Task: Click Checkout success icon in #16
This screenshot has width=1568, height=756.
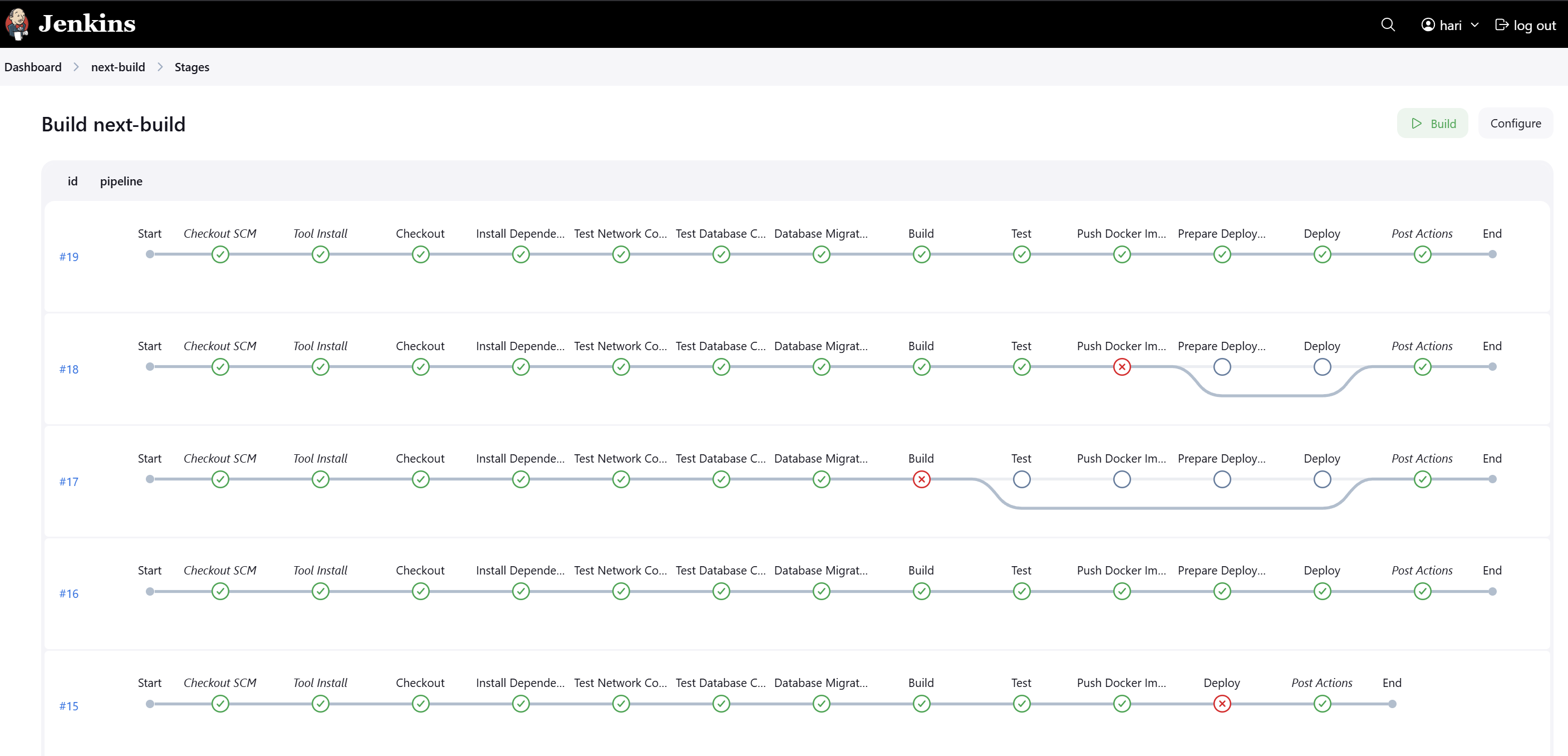Action: pyautogui.click(x=421, y=592)
